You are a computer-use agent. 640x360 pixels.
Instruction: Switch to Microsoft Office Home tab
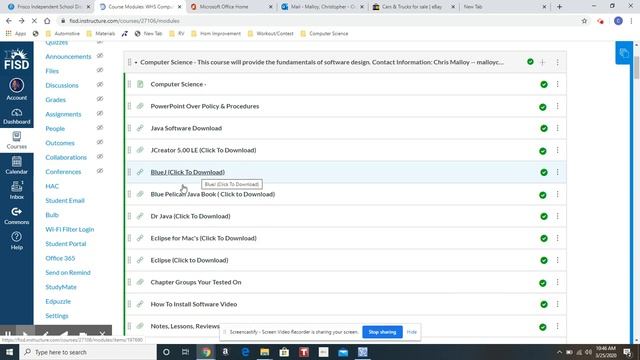[231, 7]
